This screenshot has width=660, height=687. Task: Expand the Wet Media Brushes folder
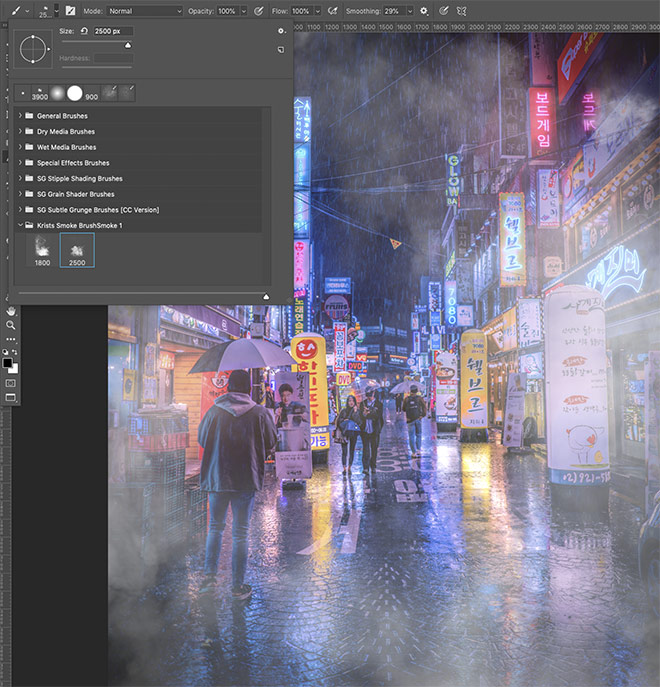pos(20,147)
